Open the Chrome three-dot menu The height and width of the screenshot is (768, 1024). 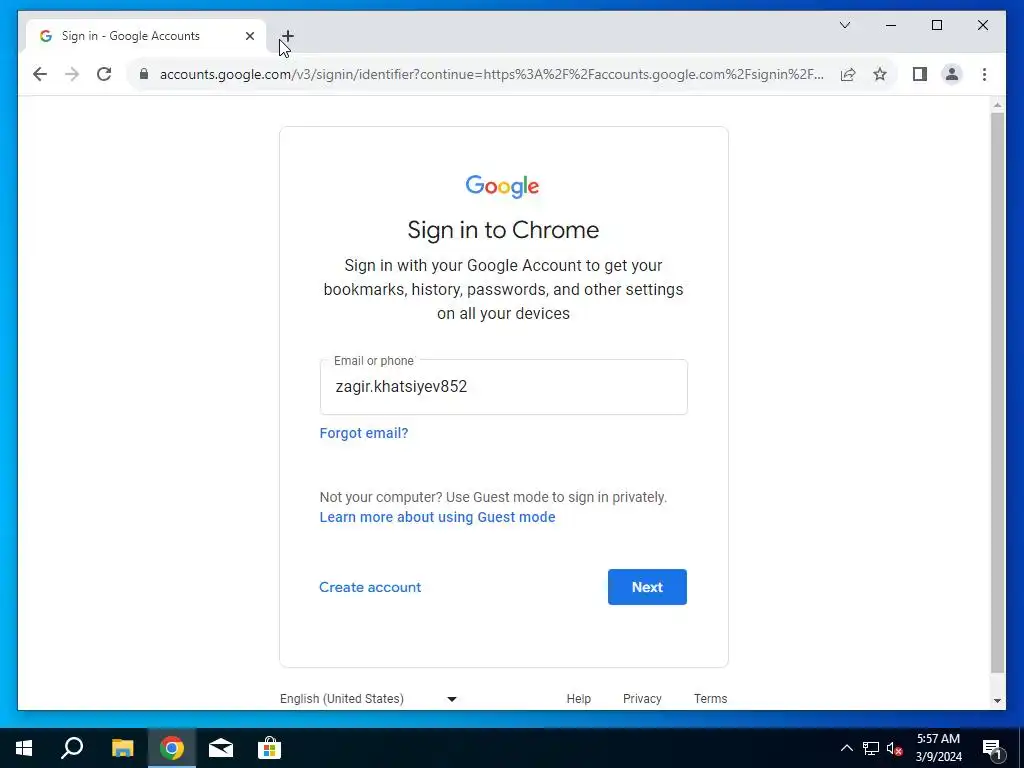(x=984, y=74)
